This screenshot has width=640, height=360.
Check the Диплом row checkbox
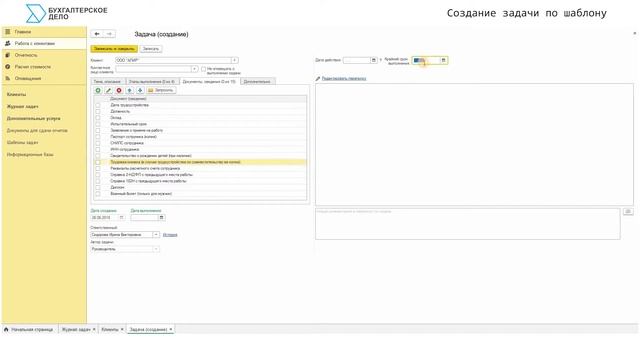click(x=98, y=187)
